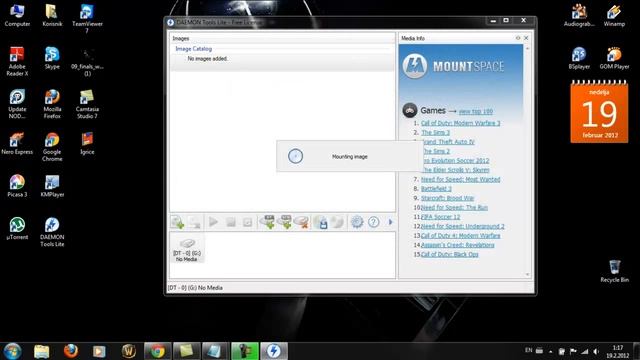Show hidden tray icons arrow
Image resolution: width=640 pixels, height=360 pixels.
(551, 351)
